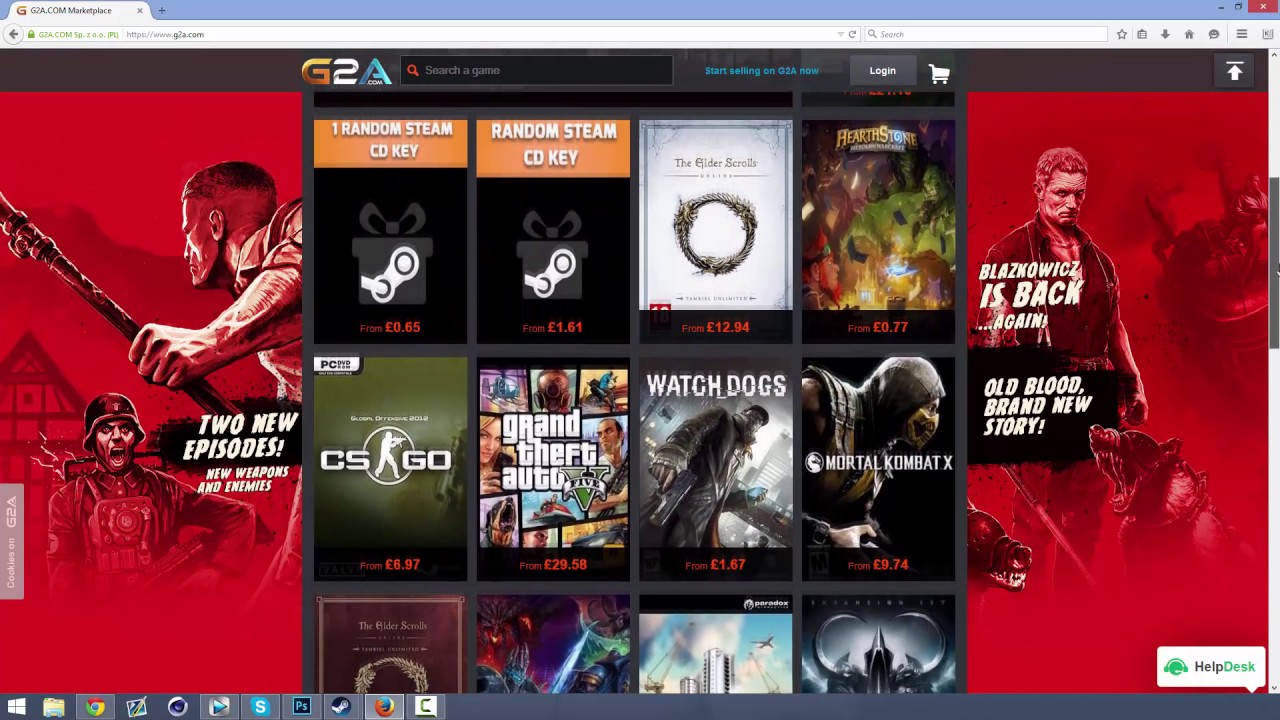Open Photoshop from taskbar

pyautogui.click(x=301, y=707)
